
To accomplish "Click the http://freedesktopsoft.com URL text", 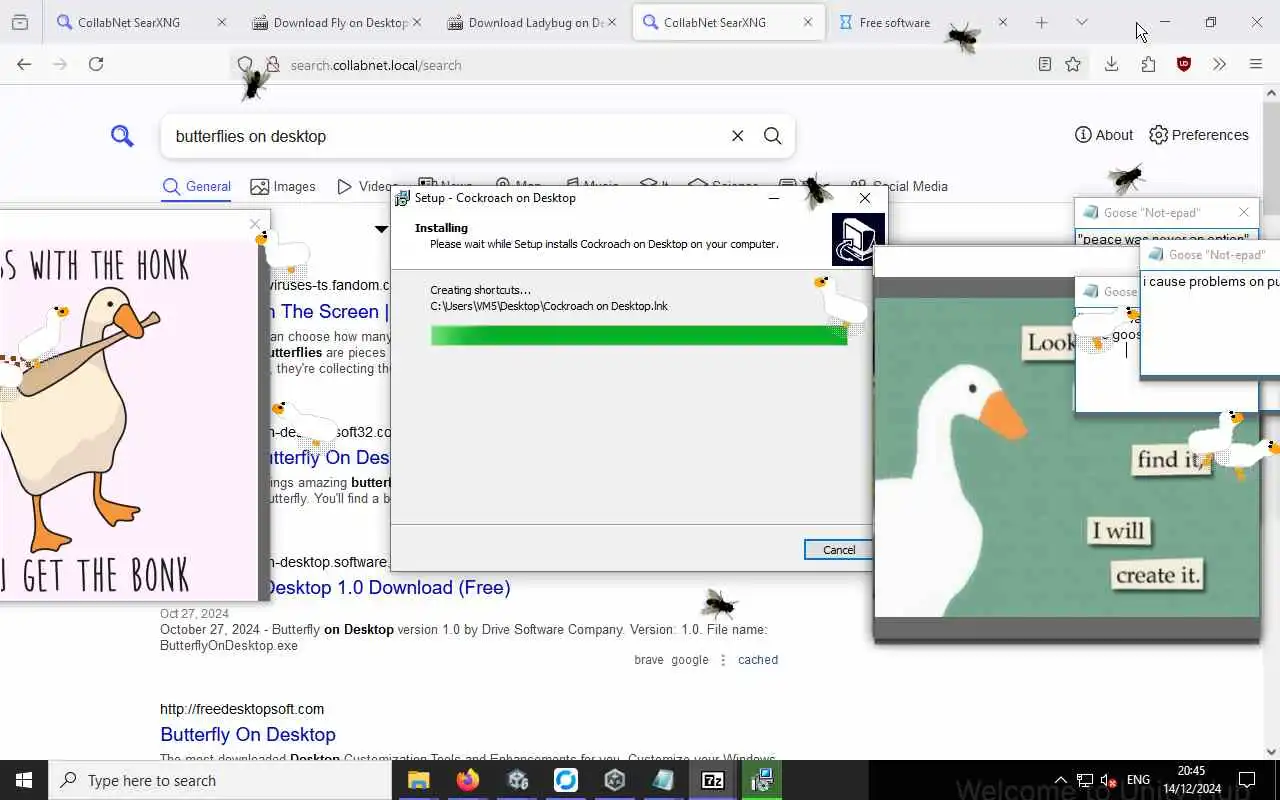I will tap(242, 709).
